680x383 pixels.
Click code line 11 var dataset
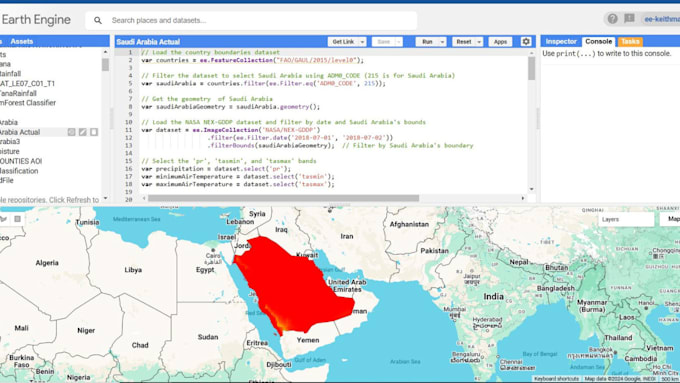click(x=230, y=130)
